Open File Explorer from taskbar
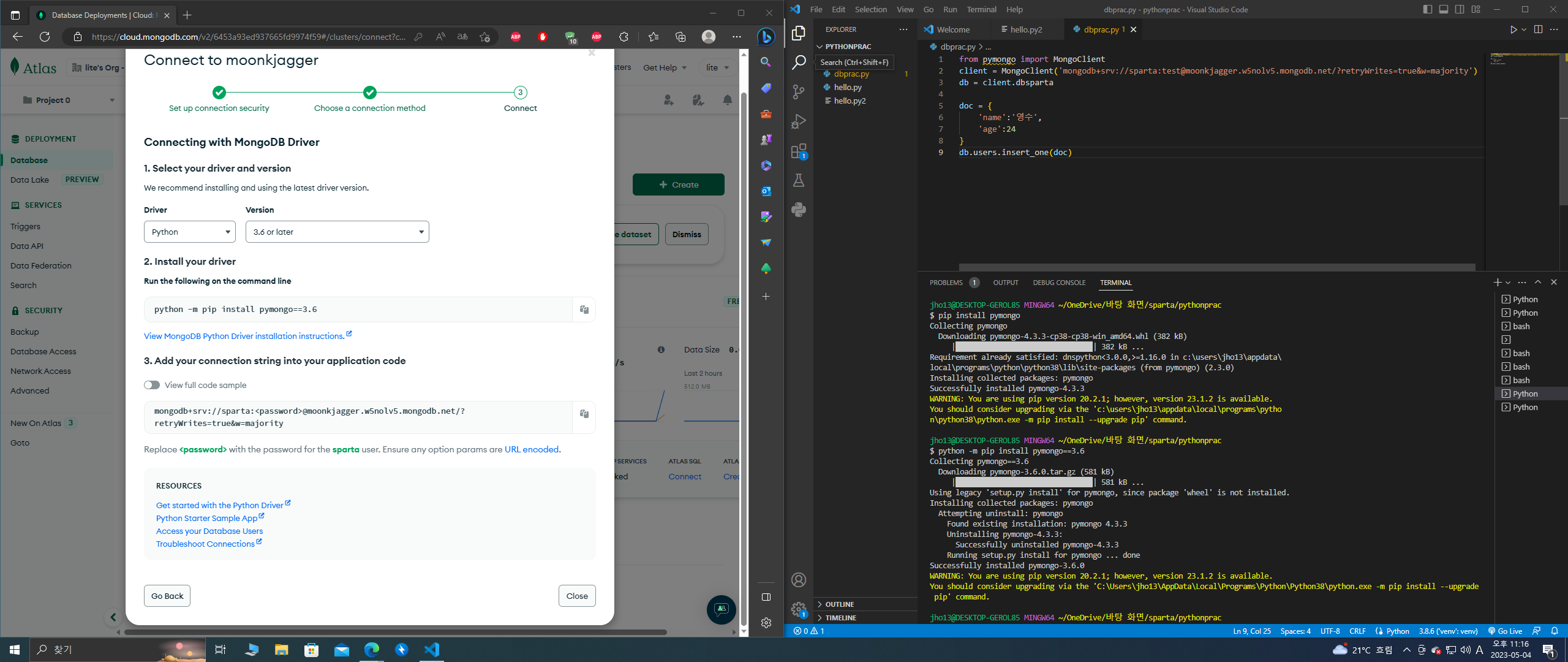Viewport: 1568px width, 662px height. pos(281,650)
